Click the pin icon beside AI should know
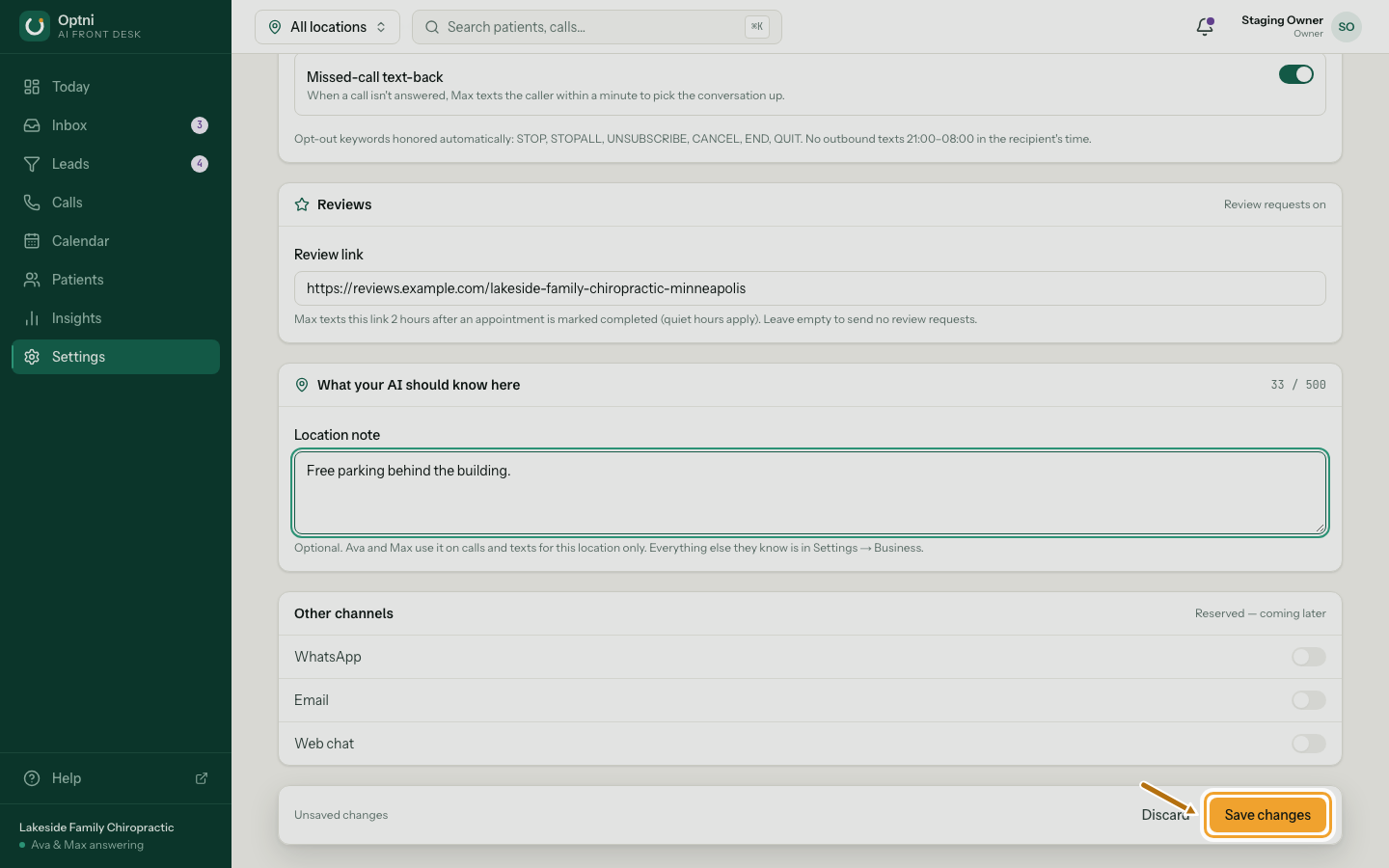Viewport: 1389px width, 868px height. pos(302,385)
